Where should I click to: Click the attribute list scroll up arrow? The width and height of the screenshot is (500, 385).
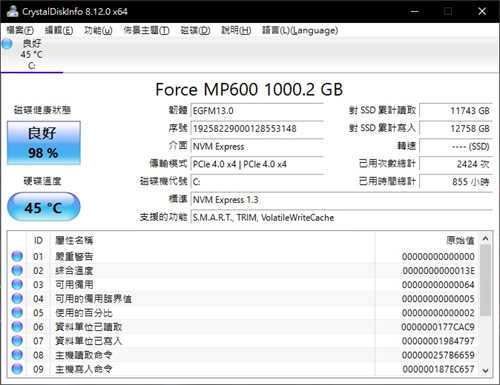(486, 238)
